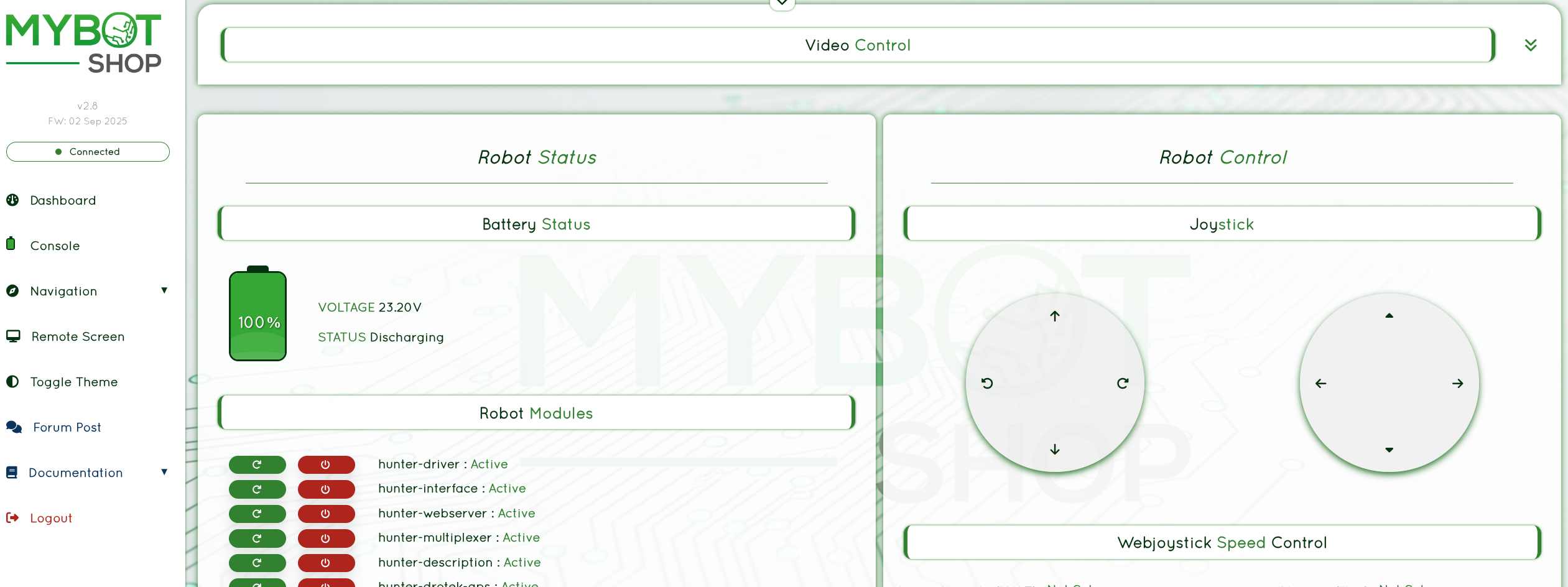The height and width of the screenshot is (587, 1568).
Task: Open Remote Screen from sidebar
Action: tap(78, 336)
